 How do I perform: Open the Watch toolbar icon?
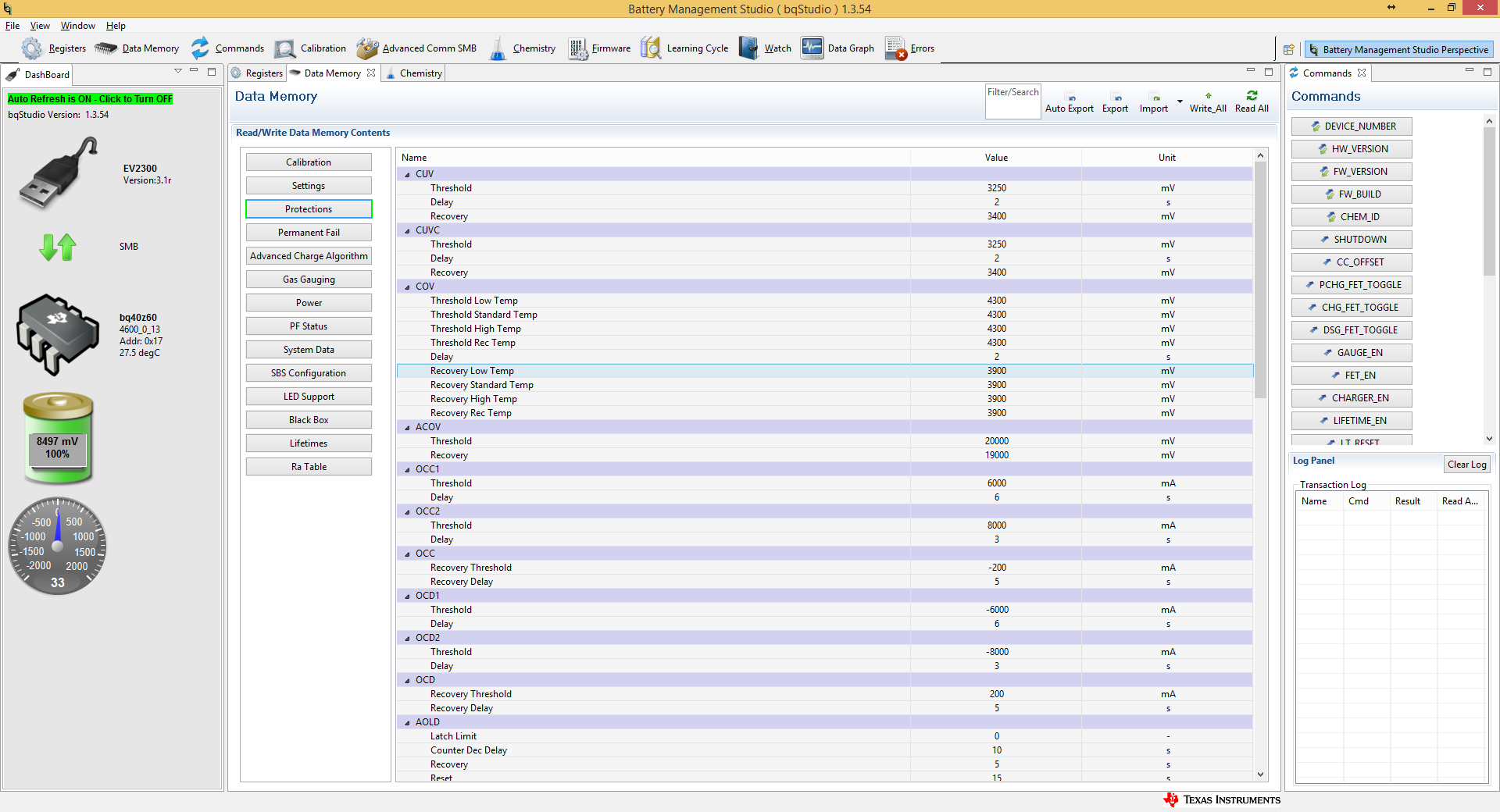(x=748, y=48)
